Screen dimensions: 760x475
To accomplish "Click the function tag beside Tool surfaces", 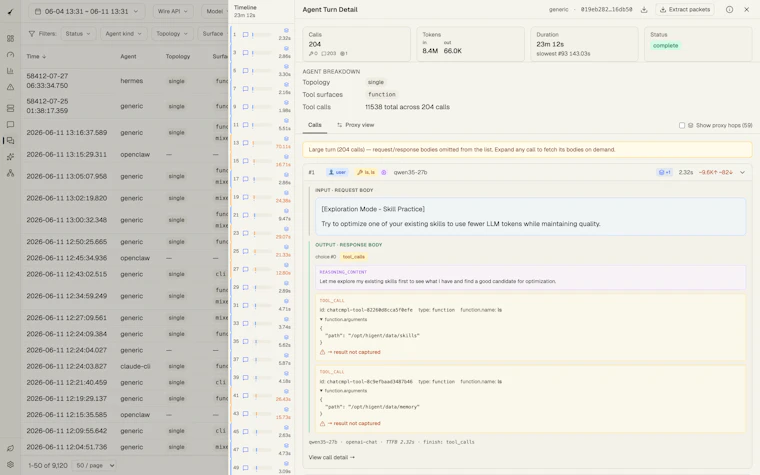I will (381, 95).
